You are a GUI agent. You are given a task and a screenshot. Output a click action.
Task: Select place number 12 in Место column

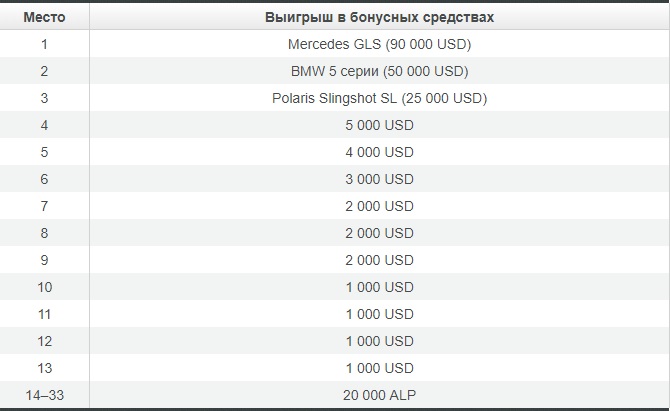pyautogui.click(x=44, y=341)
